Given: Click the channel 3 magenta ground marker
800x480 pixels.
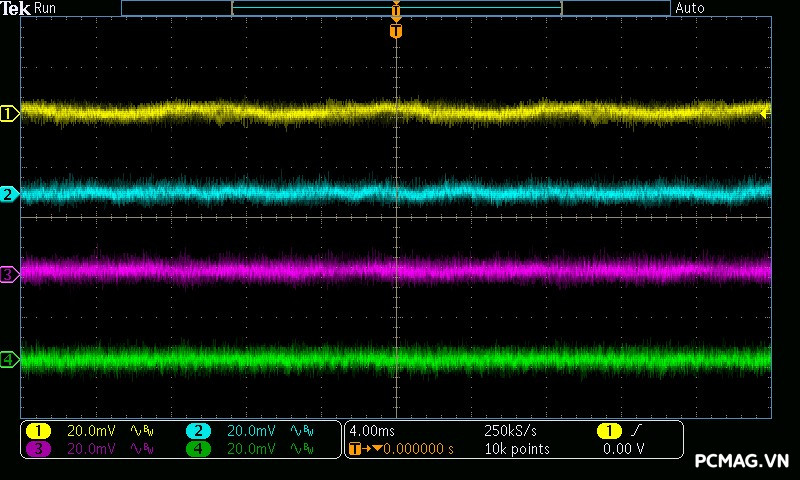Looking at the screenshot, I should (9, 273).
